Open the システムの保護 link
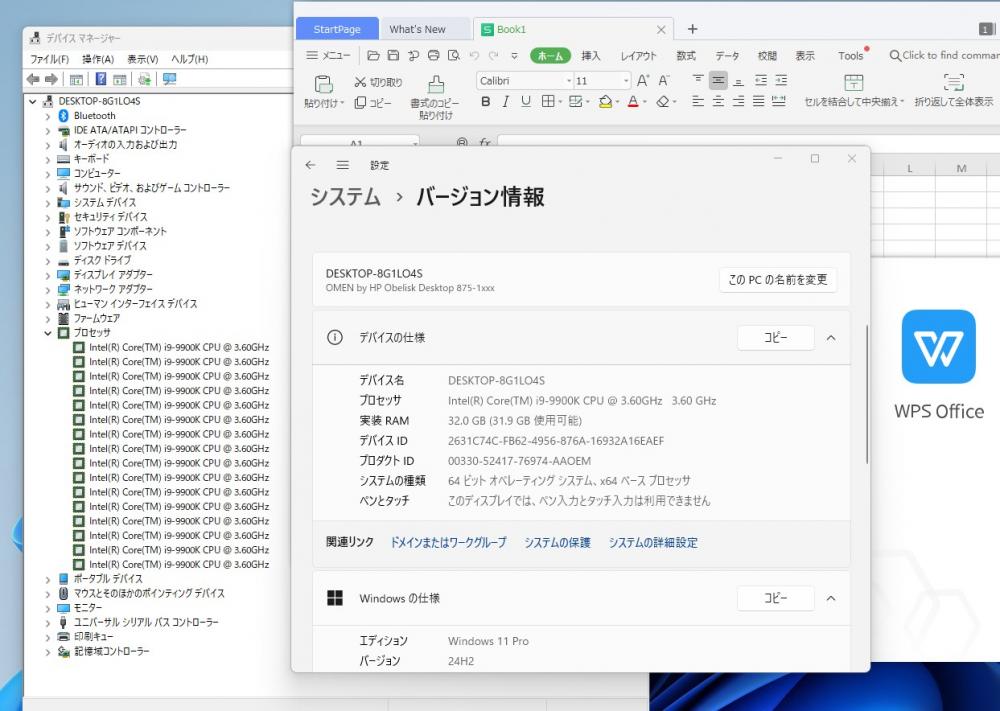Viewport: 1000px width, 711px height. [557, 543]
